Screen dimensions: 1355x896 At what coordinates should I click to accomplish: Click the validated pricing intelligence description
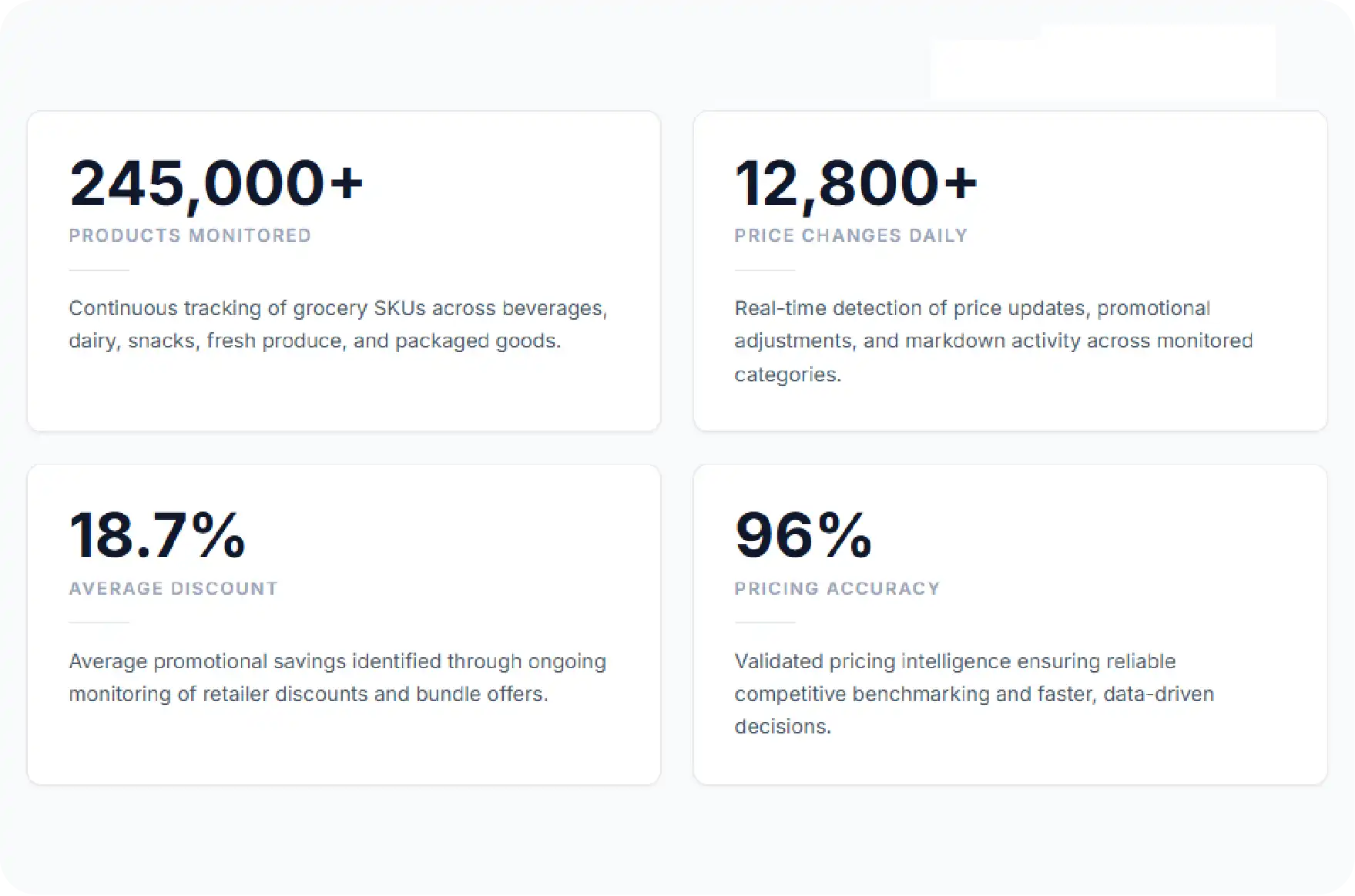click(974, 693)
